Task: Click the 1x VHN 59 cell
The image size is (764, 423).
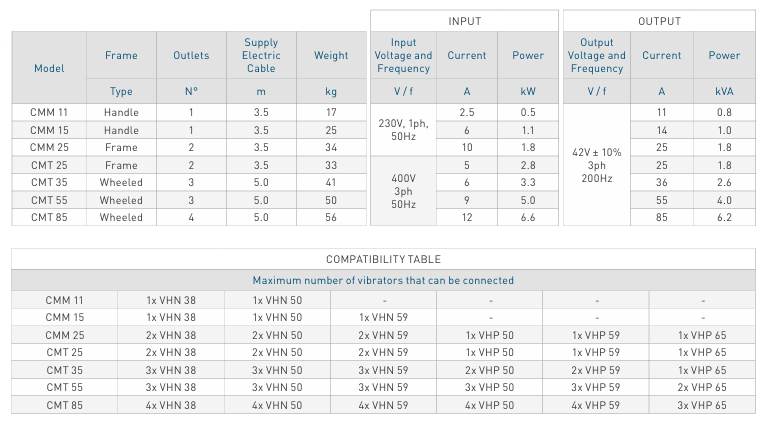Action: pyautogui.click(x=383, y=317)
